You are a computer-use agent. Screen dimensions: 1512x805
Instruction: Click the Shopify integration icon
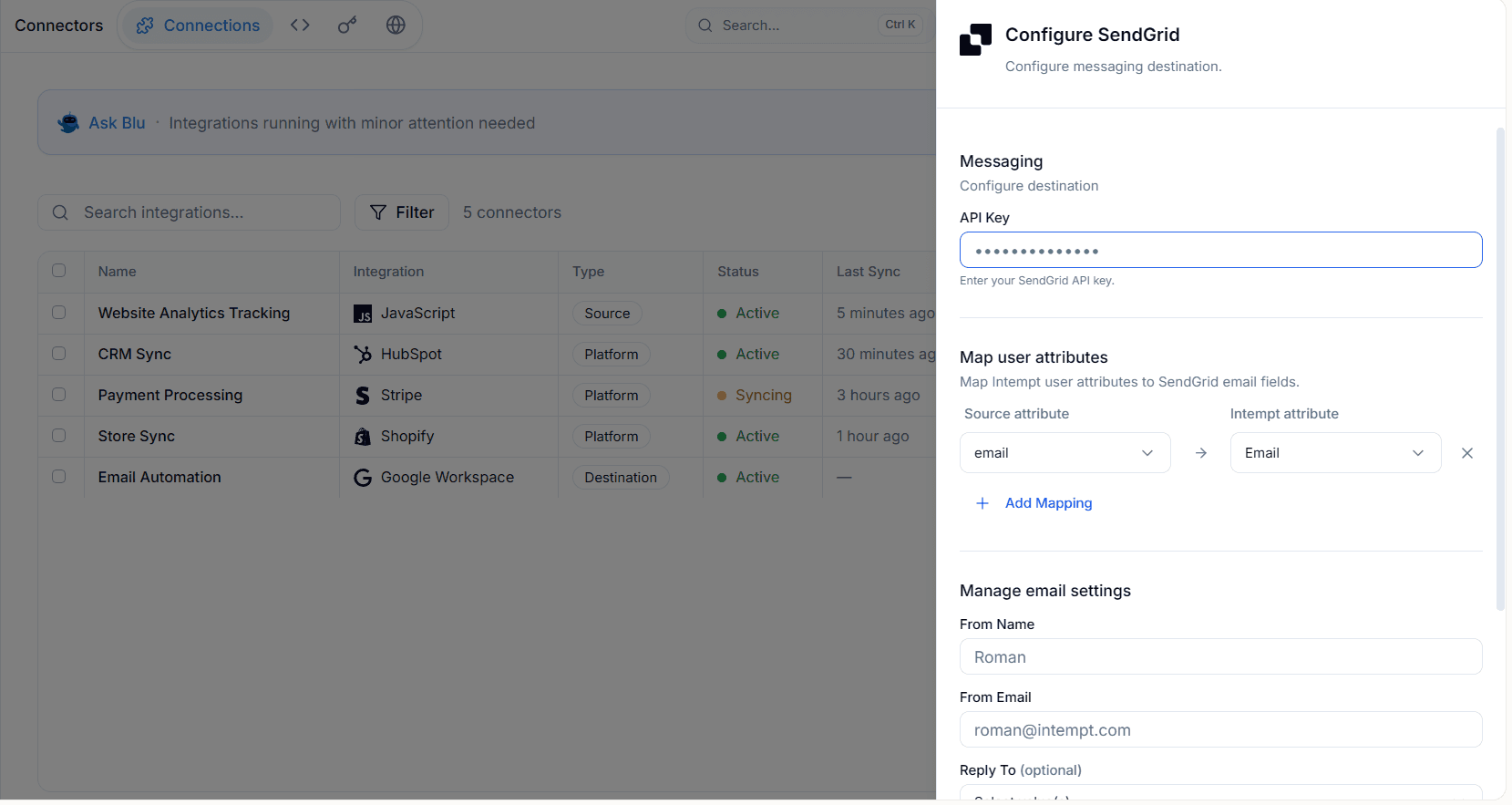(x=363, y=437)
